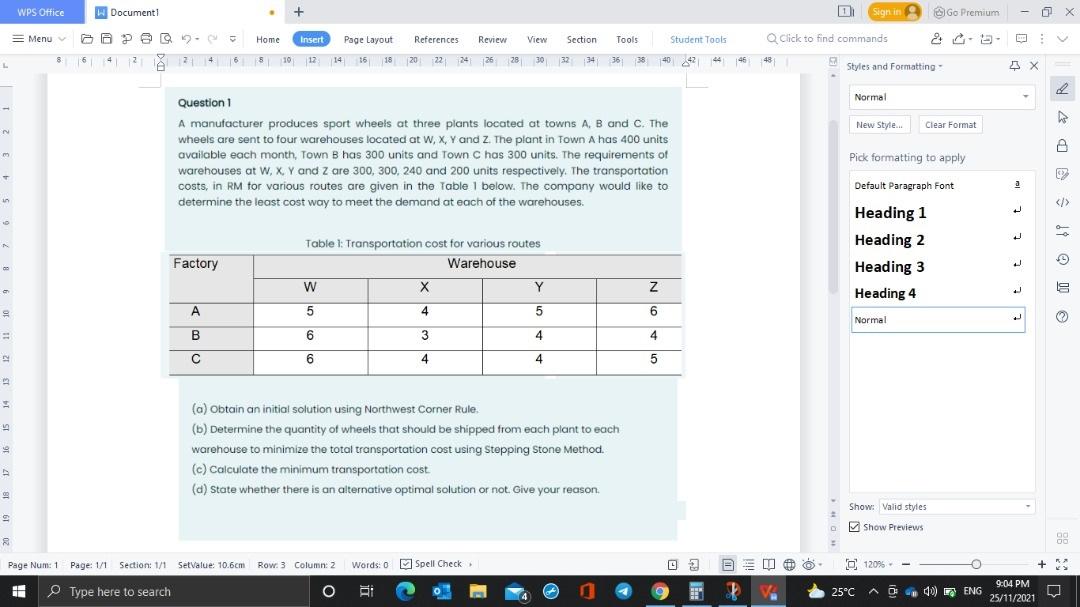This screenshot has width=1080, height=607.
Task: Click the Save icon in quick toolbar
Action: pyautogui.click(x=106, y=39)
